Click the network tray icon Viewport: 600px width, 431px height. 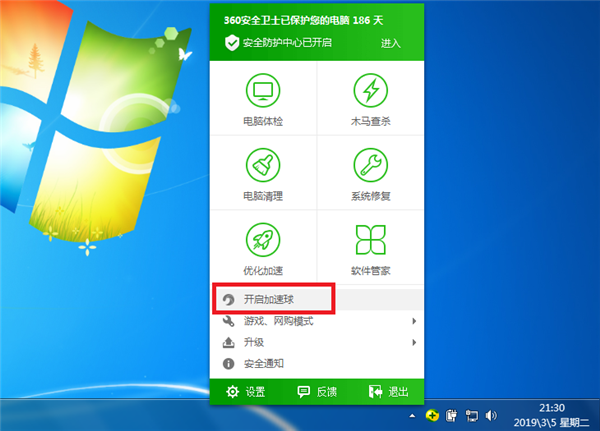pos(471,415)
